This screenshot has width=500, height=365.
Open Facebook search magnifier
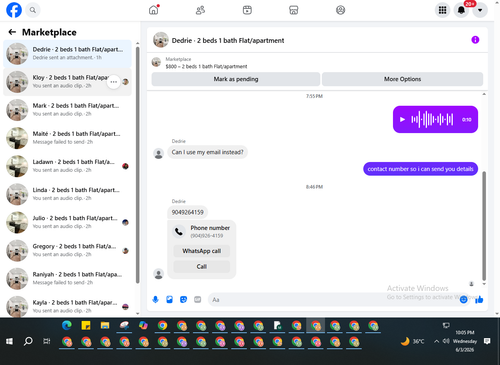click(x=33, y=10)
